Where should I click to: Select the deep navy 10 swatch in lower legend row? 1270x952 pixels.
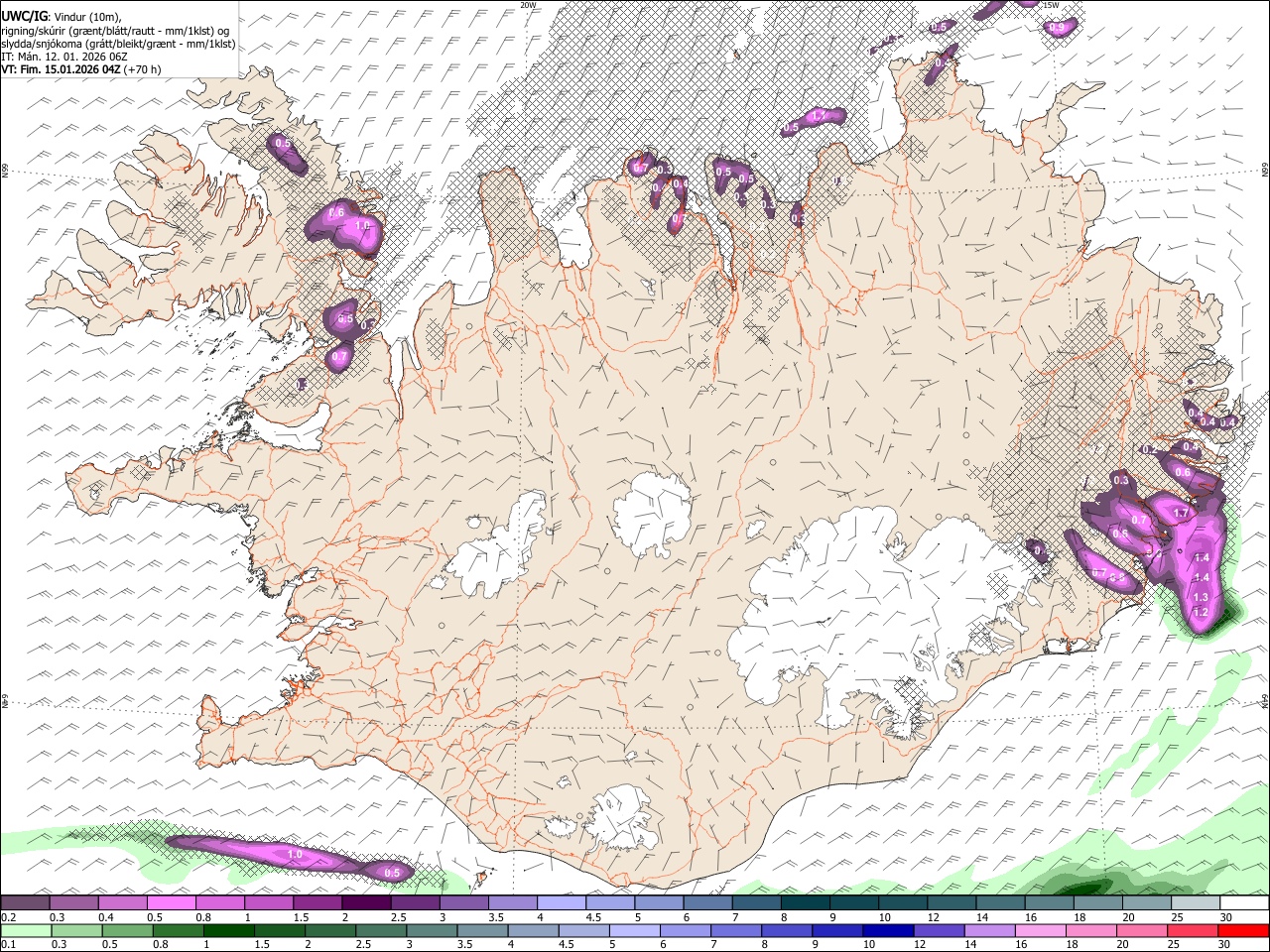(888, 930)
